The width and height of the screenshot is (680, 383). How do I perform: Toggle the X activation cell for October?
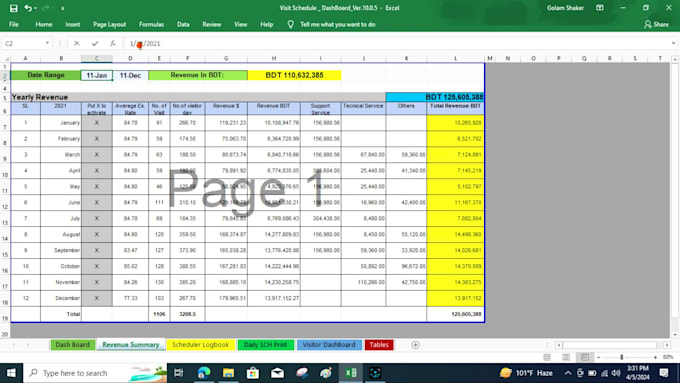pos(97,266)
